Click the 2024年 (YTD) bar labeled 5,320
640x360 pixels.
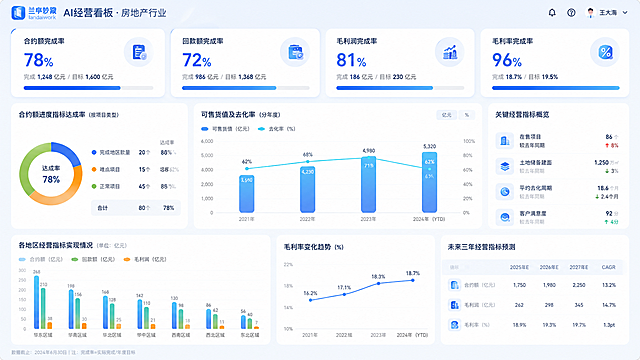(429, 182)
